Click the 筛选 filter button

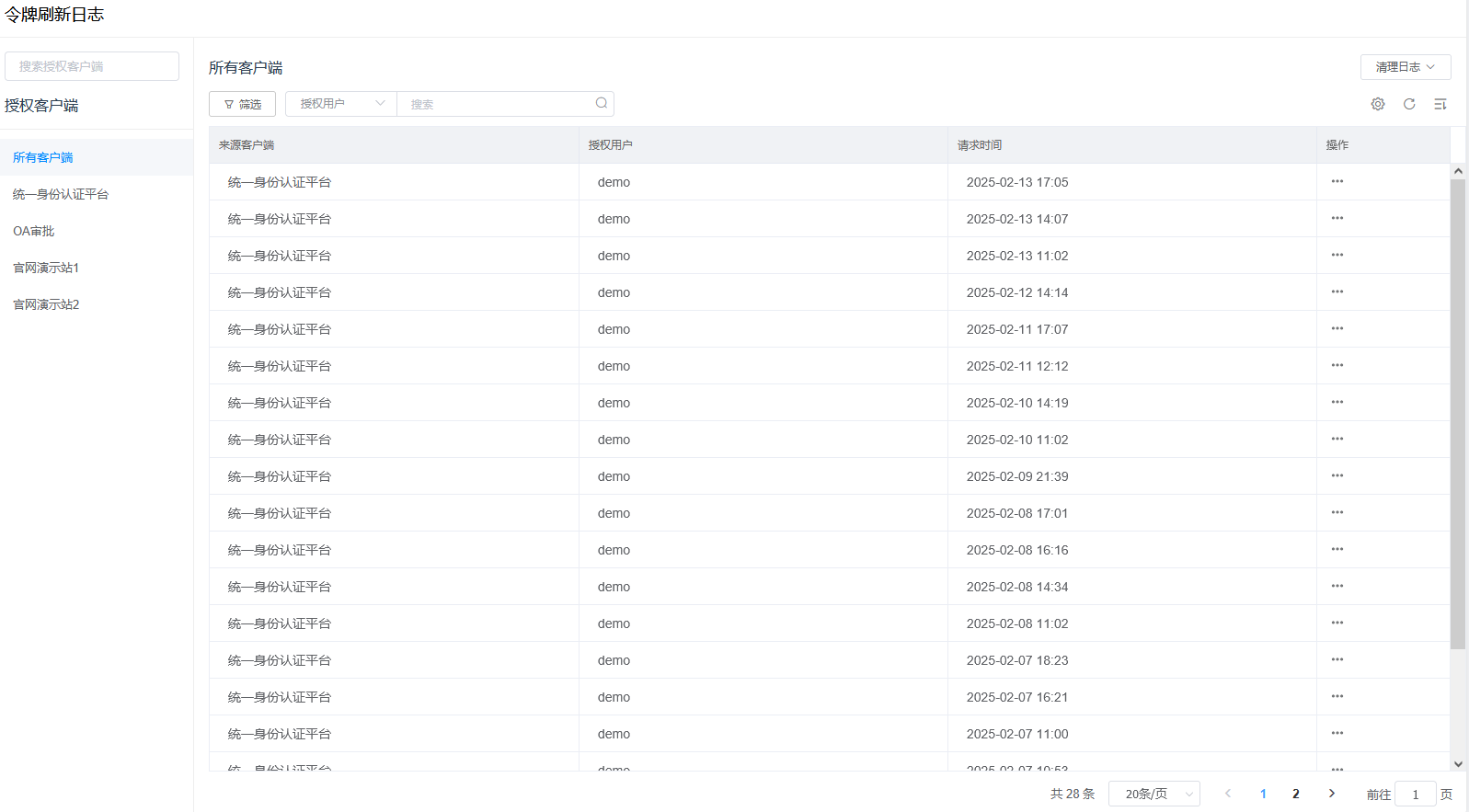242,104
